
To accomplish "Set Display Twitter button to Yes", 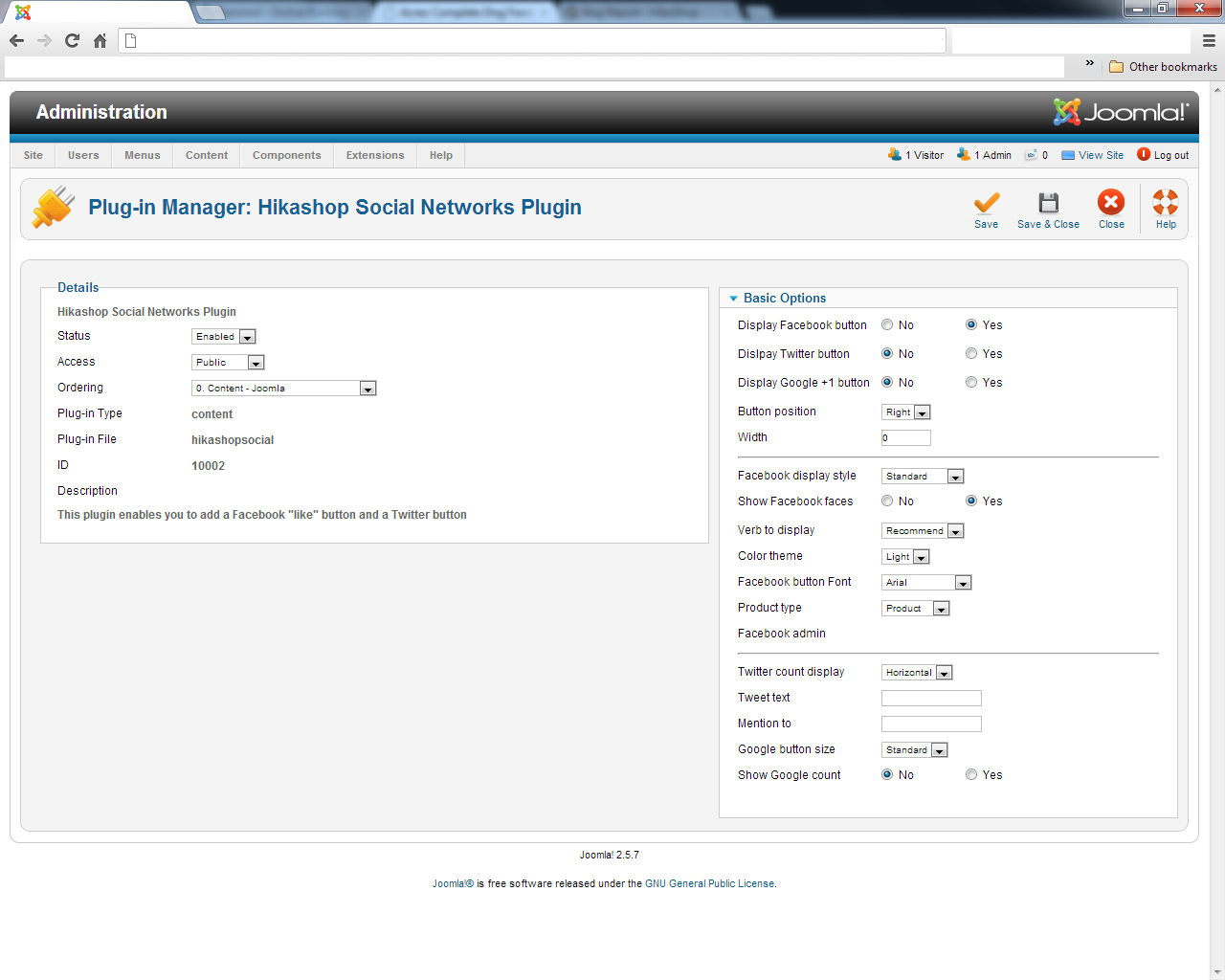I will pos(971,354).
